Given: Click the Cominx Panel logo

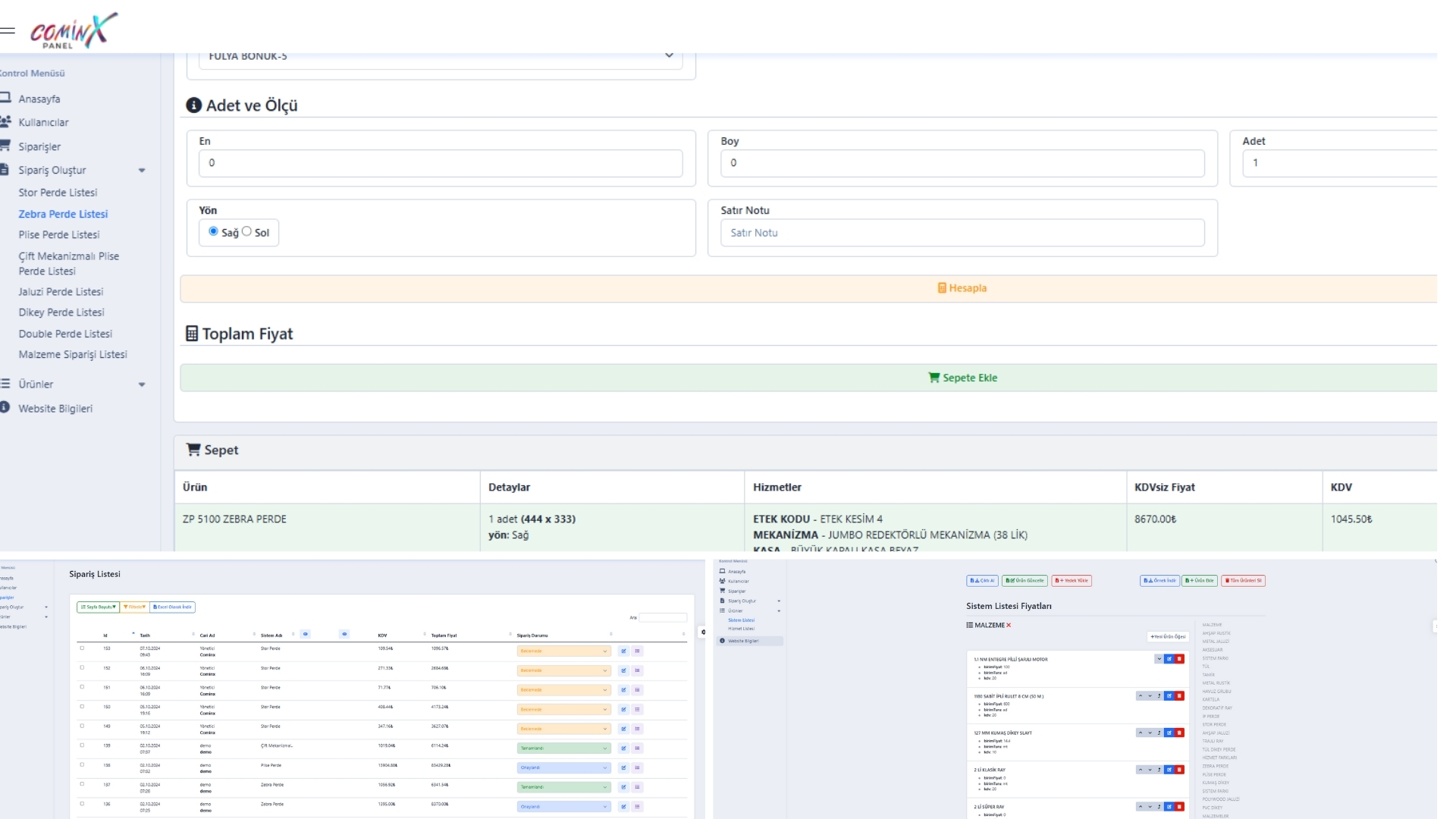Looking at the screenshot, I should [74, 30].
